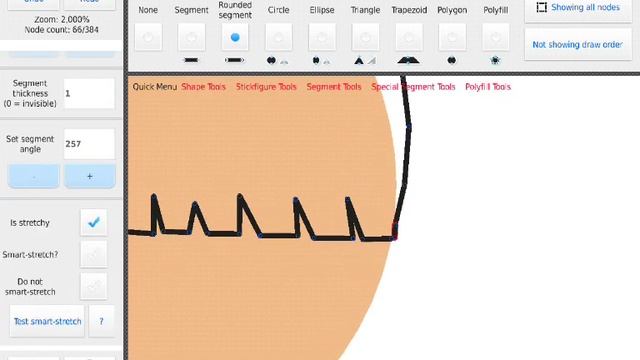Open the Special Segment Tools quick menu

click(413, 87)
